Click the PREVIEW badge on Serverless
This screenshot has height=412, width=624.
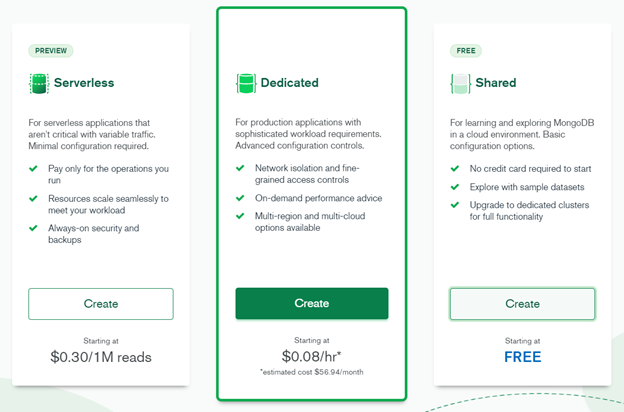tap(51, 51)
